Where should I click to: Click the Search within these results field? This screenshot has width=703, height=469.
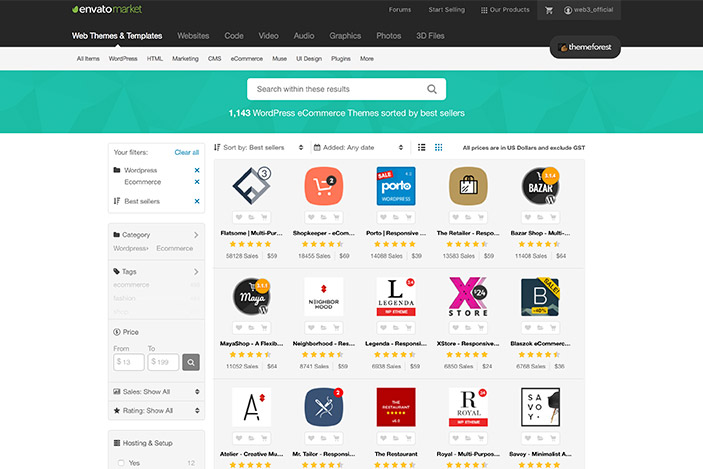(347, 89)
